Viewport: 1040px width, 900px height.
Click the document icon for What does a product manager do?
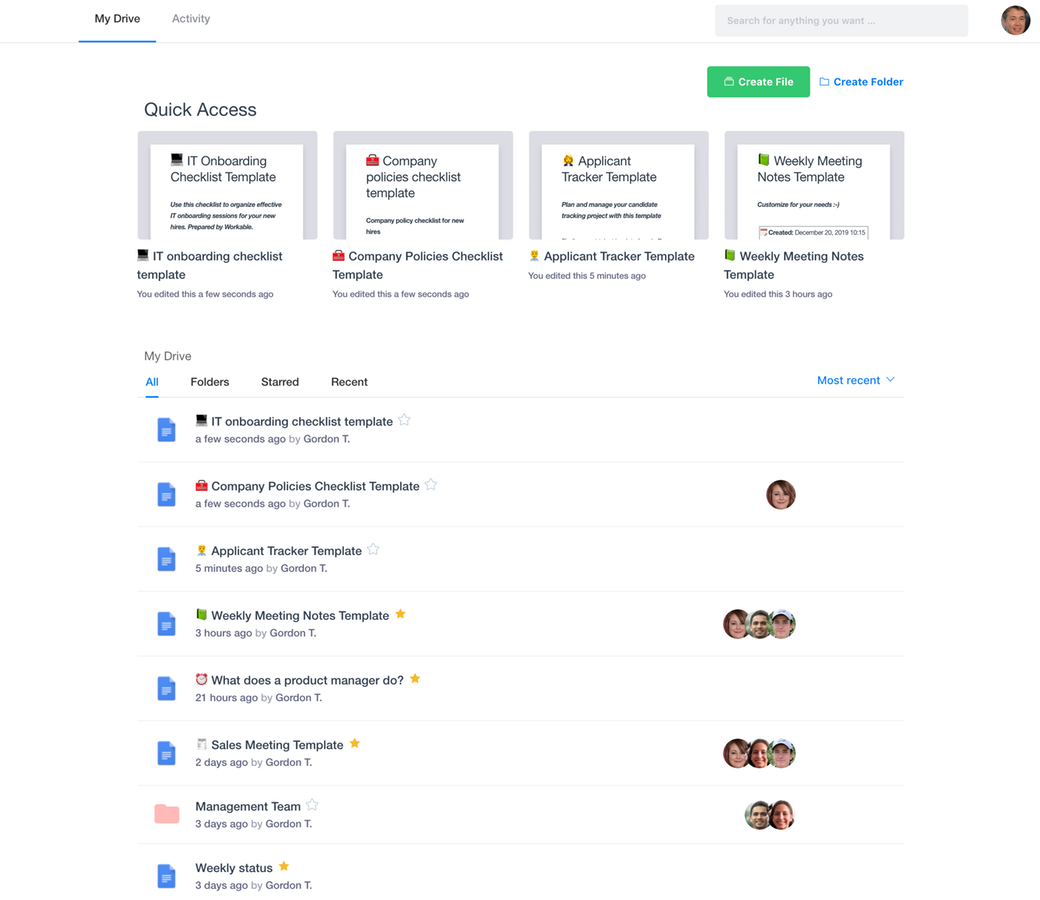point(166,688)
